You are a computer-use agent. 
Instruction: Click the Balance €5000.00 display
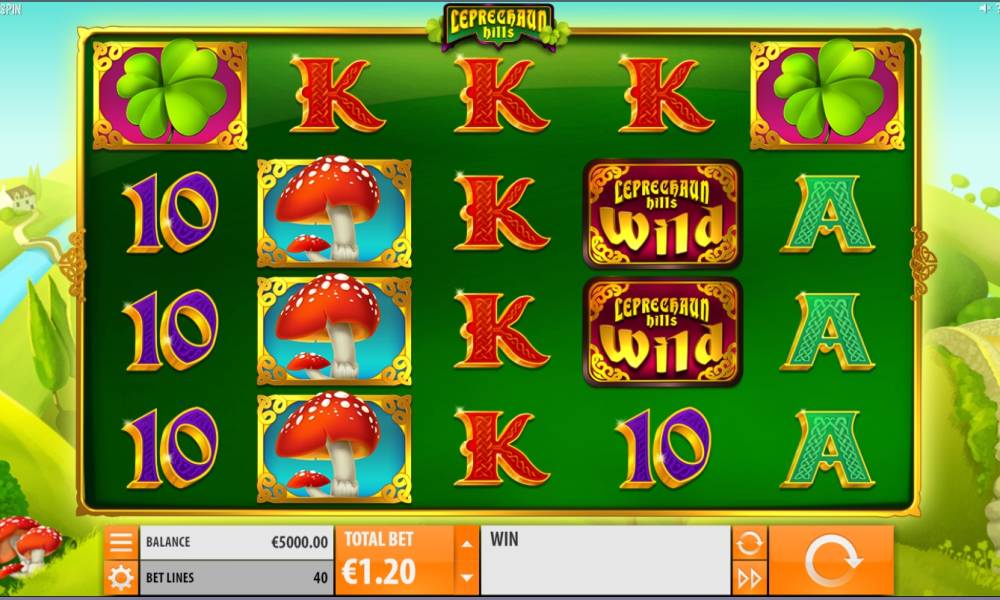point(236,542)
